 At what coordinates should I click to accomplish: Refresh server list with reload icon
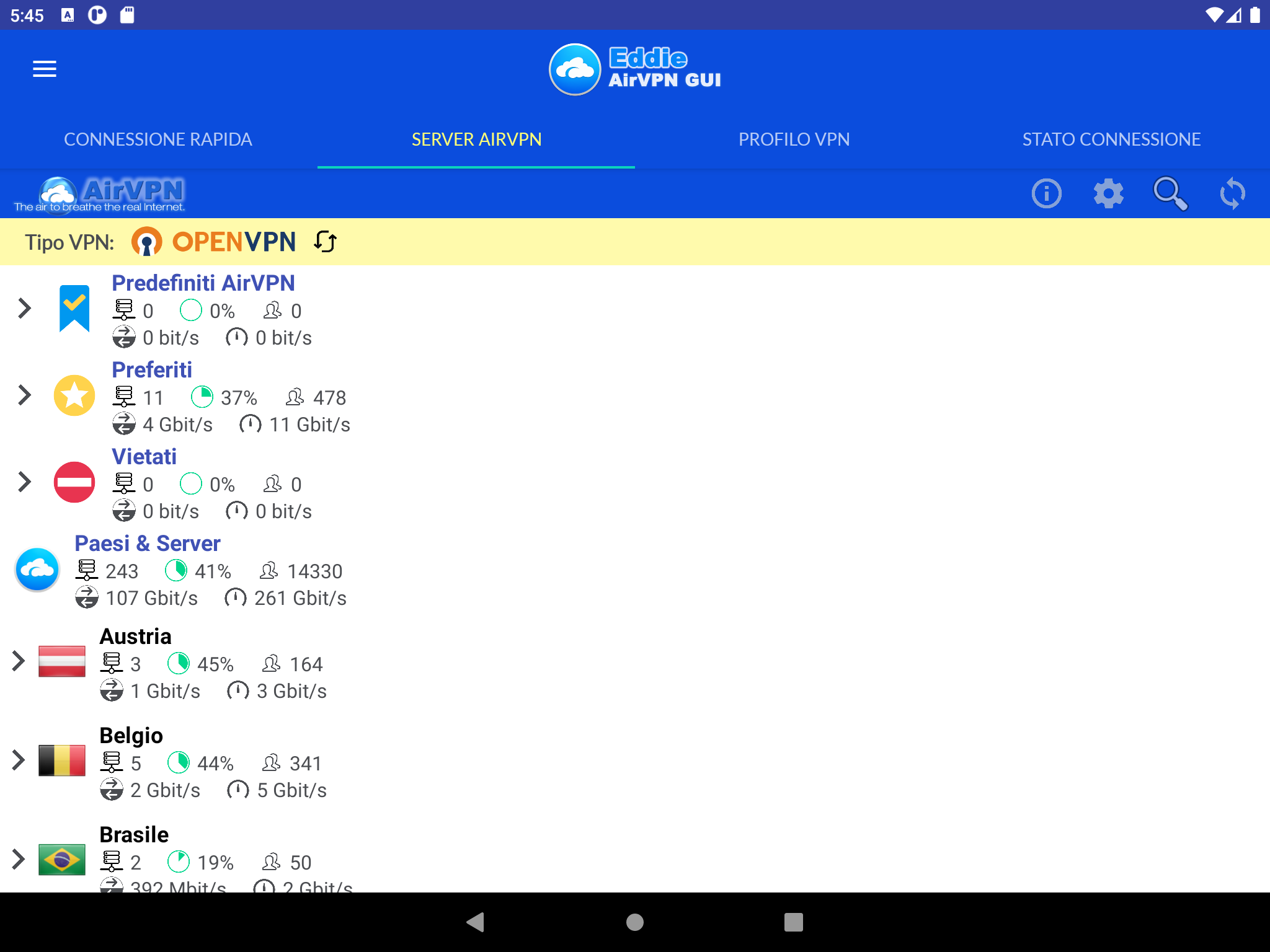[x=1233, y=193]
